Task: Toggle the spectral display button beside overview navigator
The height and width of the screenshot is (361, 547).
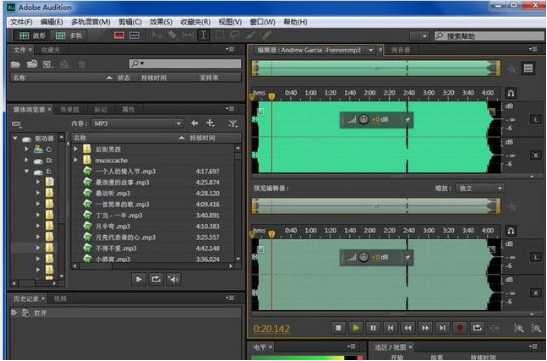Action: 528,68
